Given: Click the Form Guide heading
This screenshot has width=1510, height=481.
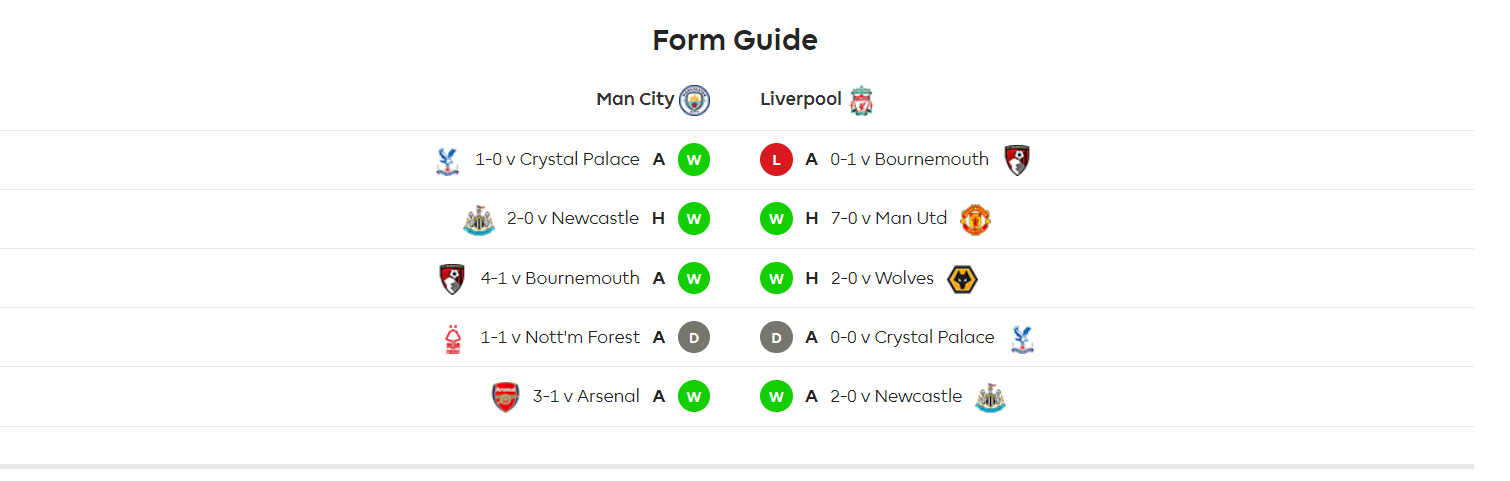Looking at the screenshot, I should 735,40.
